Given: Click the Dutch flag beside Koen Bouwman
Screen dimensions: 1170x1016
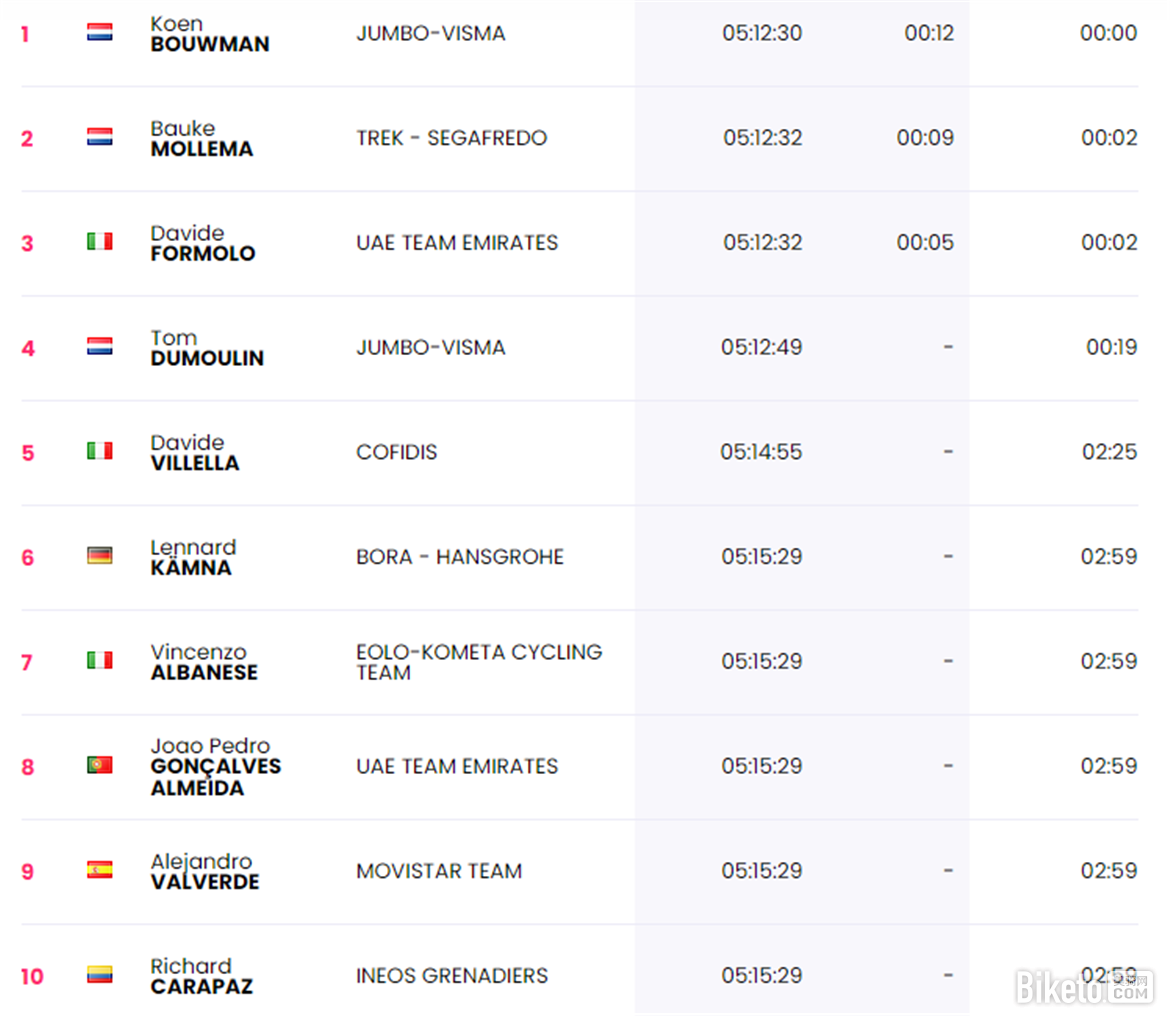Looking at the screenshot, I should pyautogui.click(x=99, y=32).
